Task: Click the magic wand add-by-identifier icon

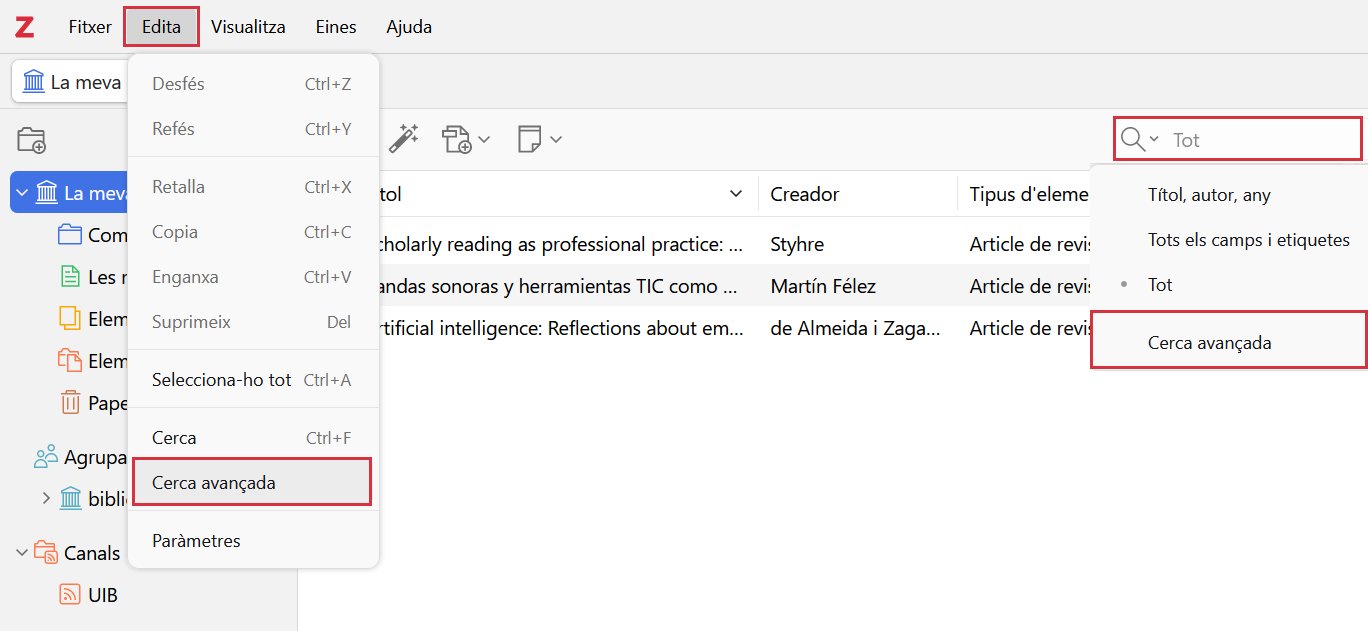Action: pos(403,139)
